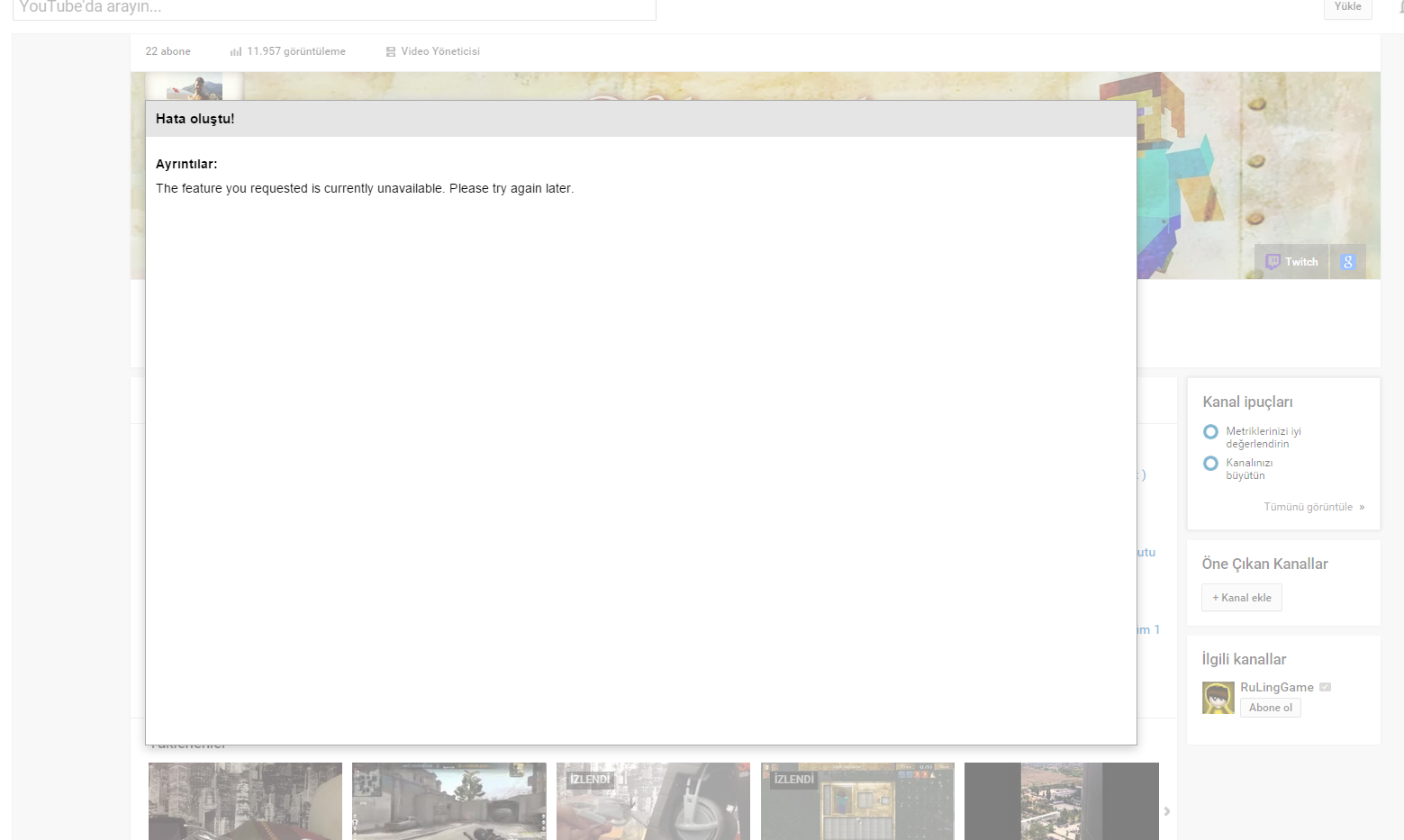Select the Kanalınızı büyütün tip circle

(x=1210, y=464)
